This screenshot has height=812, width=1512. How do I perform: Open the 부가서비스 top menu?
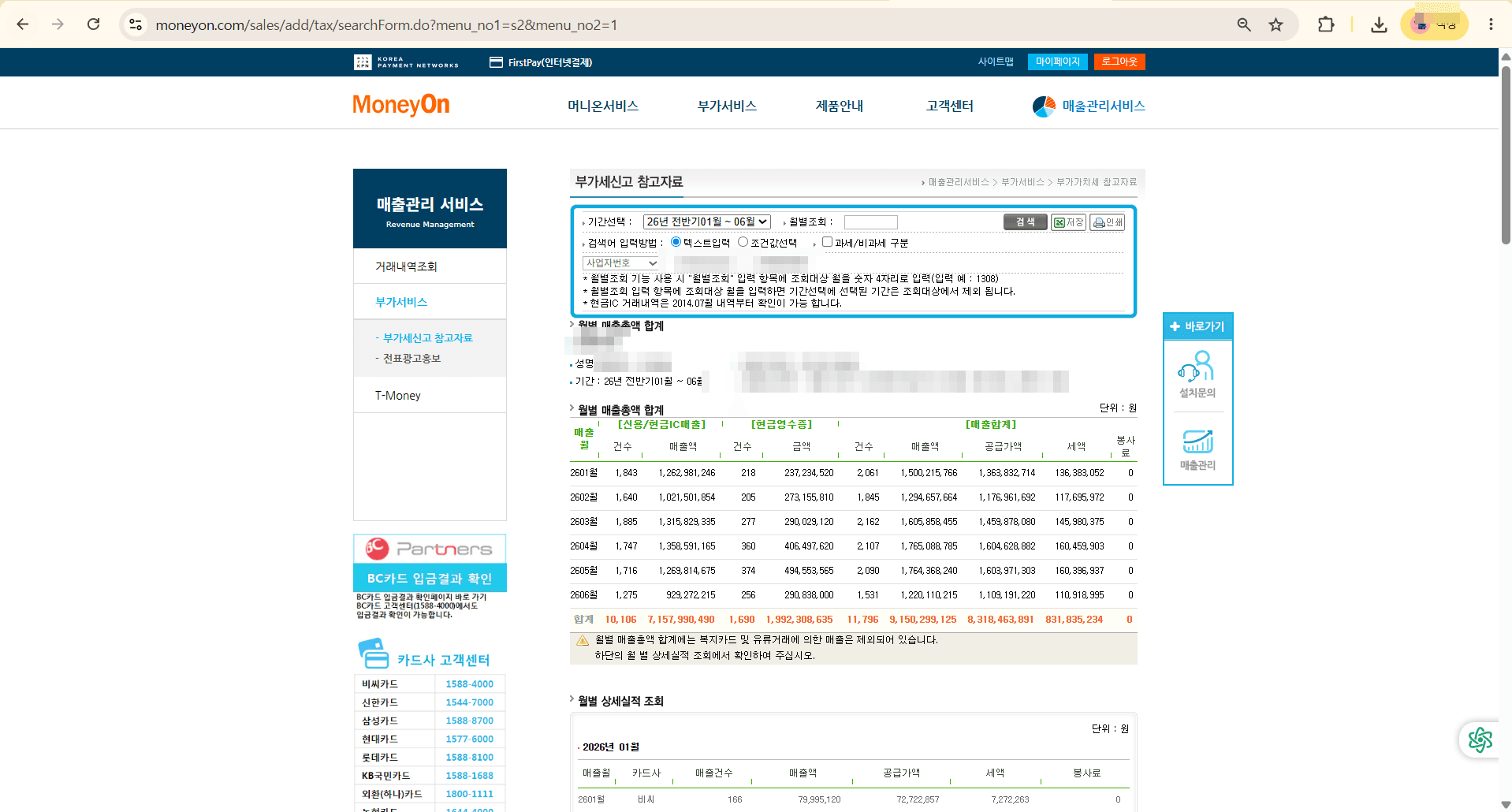(727, 106)
